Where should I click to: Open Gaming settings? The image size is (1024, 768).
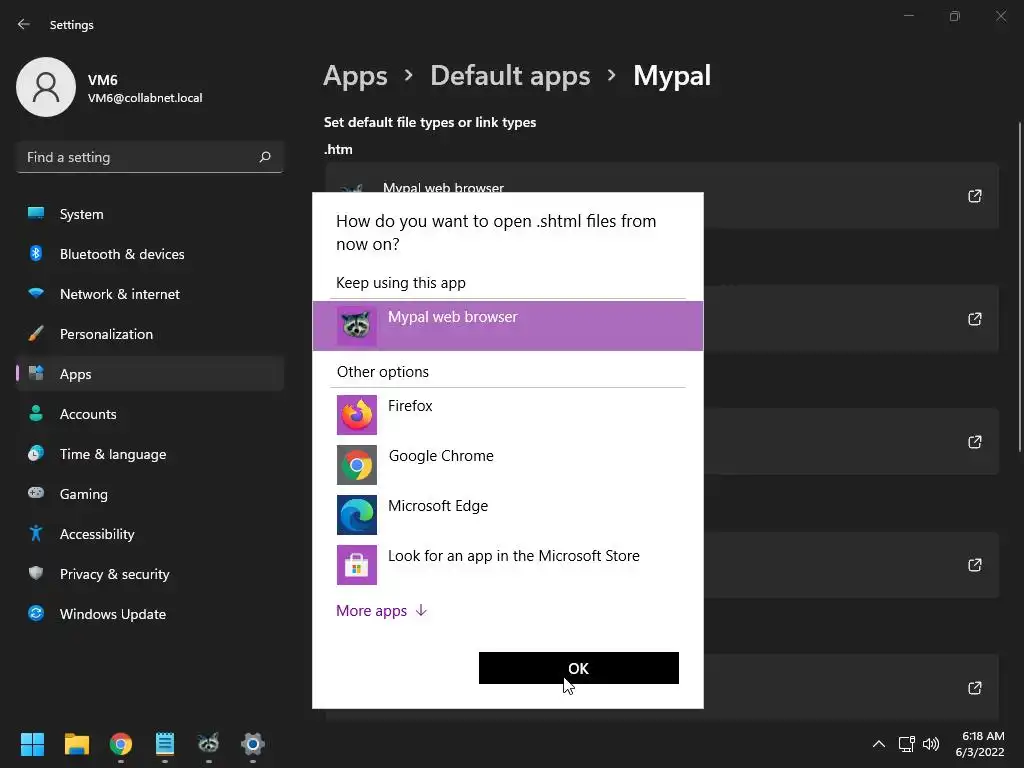[x=150, y=494]
